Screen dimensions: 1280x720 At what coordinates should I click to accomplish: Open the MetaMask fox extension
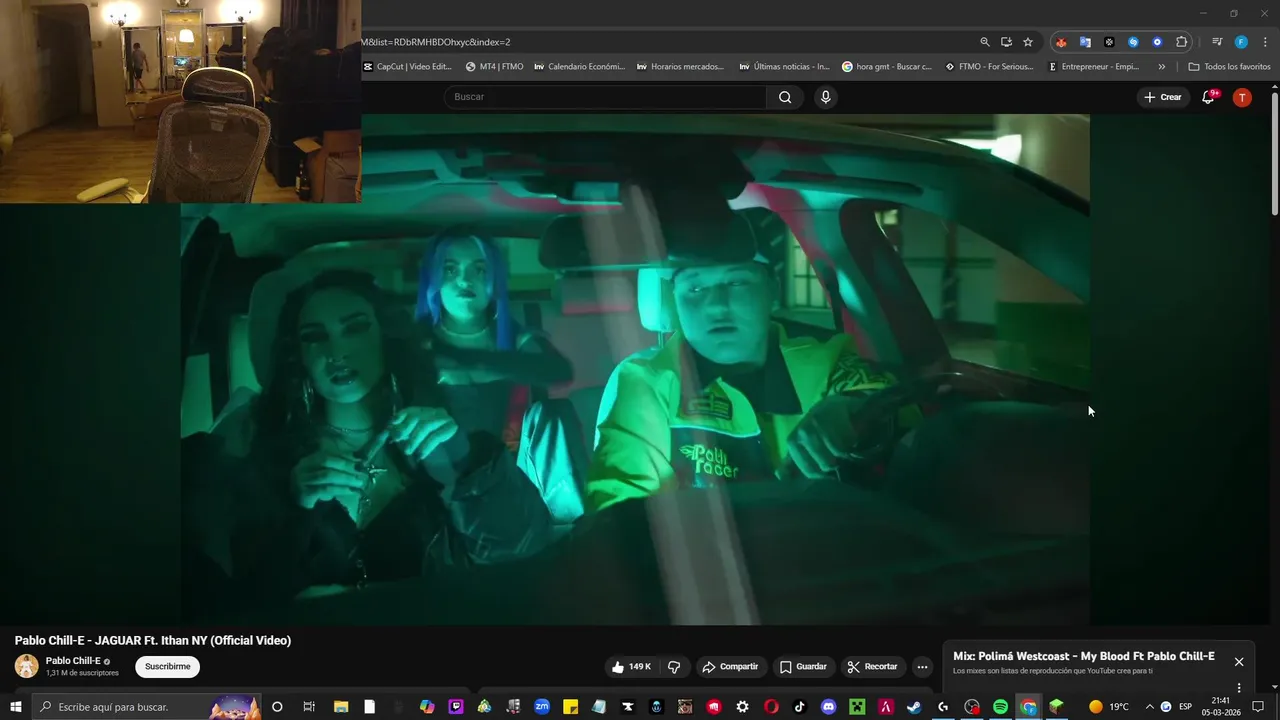1061,42
